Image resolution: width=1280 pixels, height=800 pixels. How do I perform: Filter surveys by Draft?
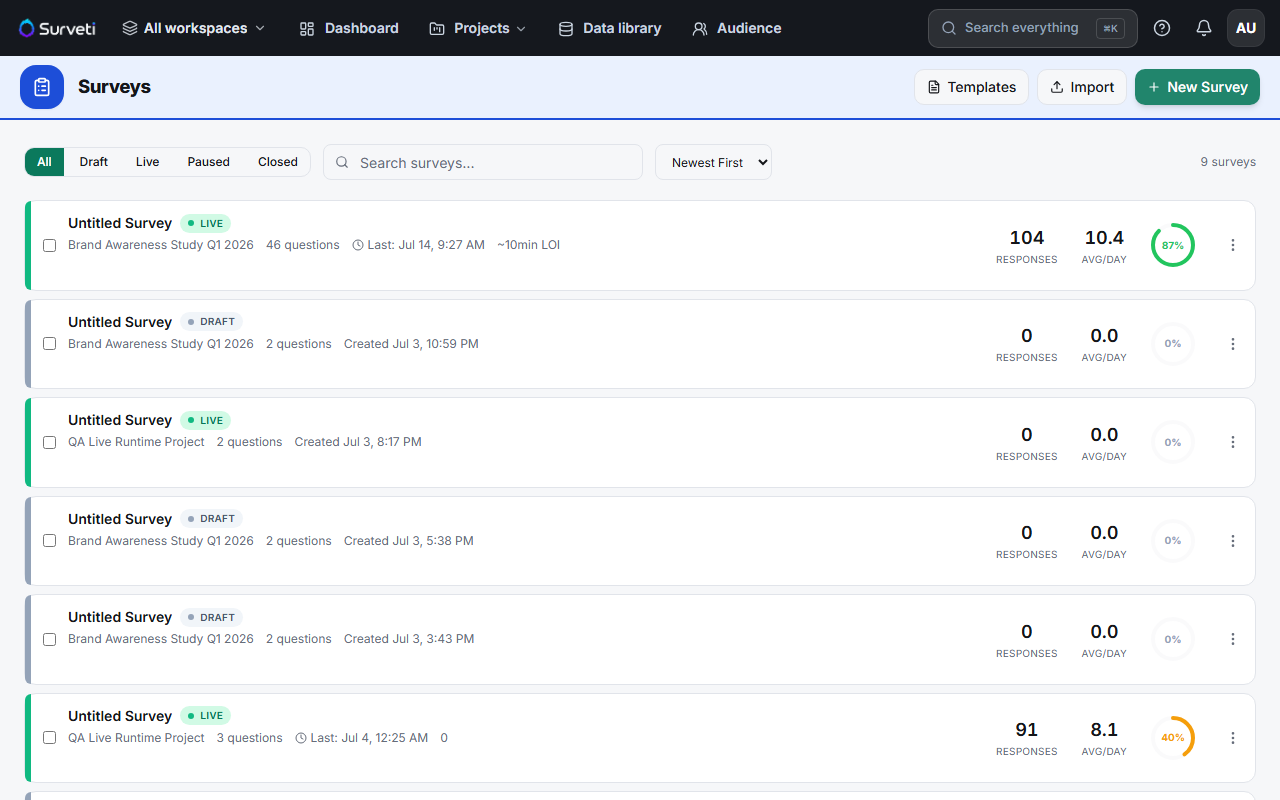[x=94, y=162]
